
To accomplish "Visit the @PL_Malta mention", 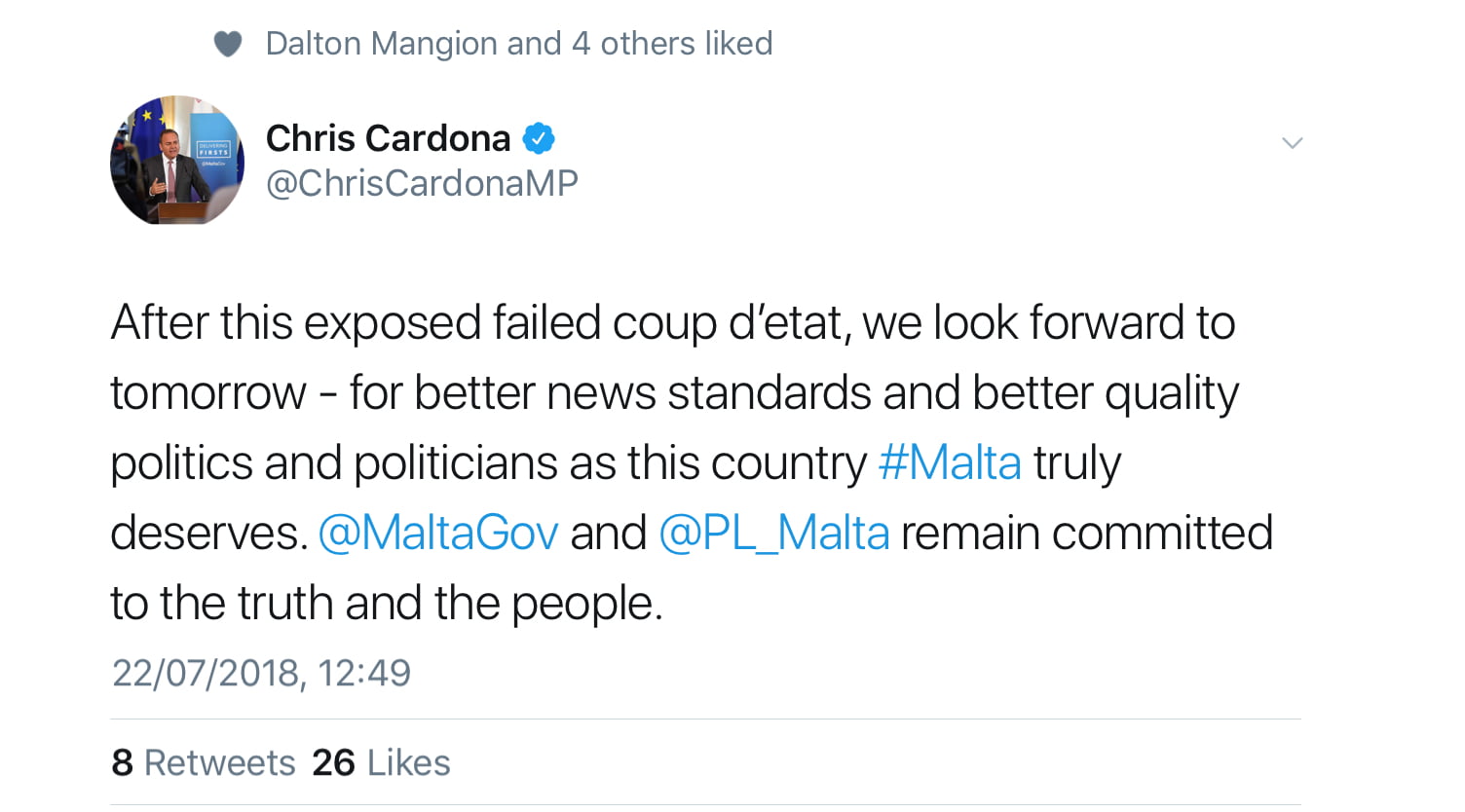I will point(773,533).
